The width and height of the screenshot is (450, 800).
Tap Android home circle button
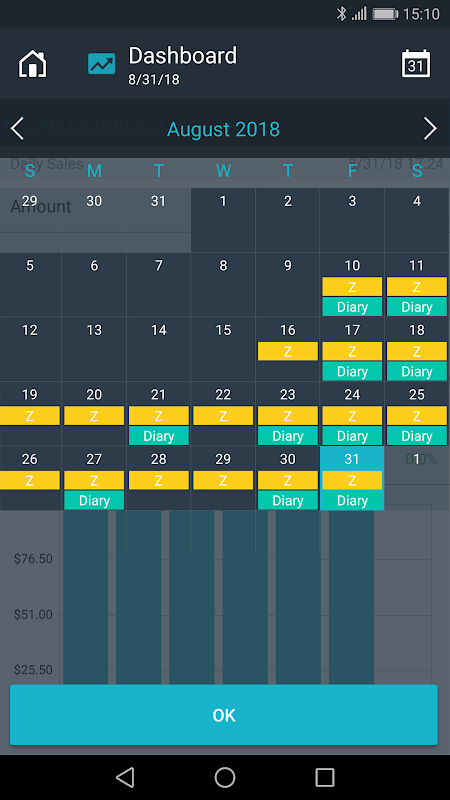(225, 778)
